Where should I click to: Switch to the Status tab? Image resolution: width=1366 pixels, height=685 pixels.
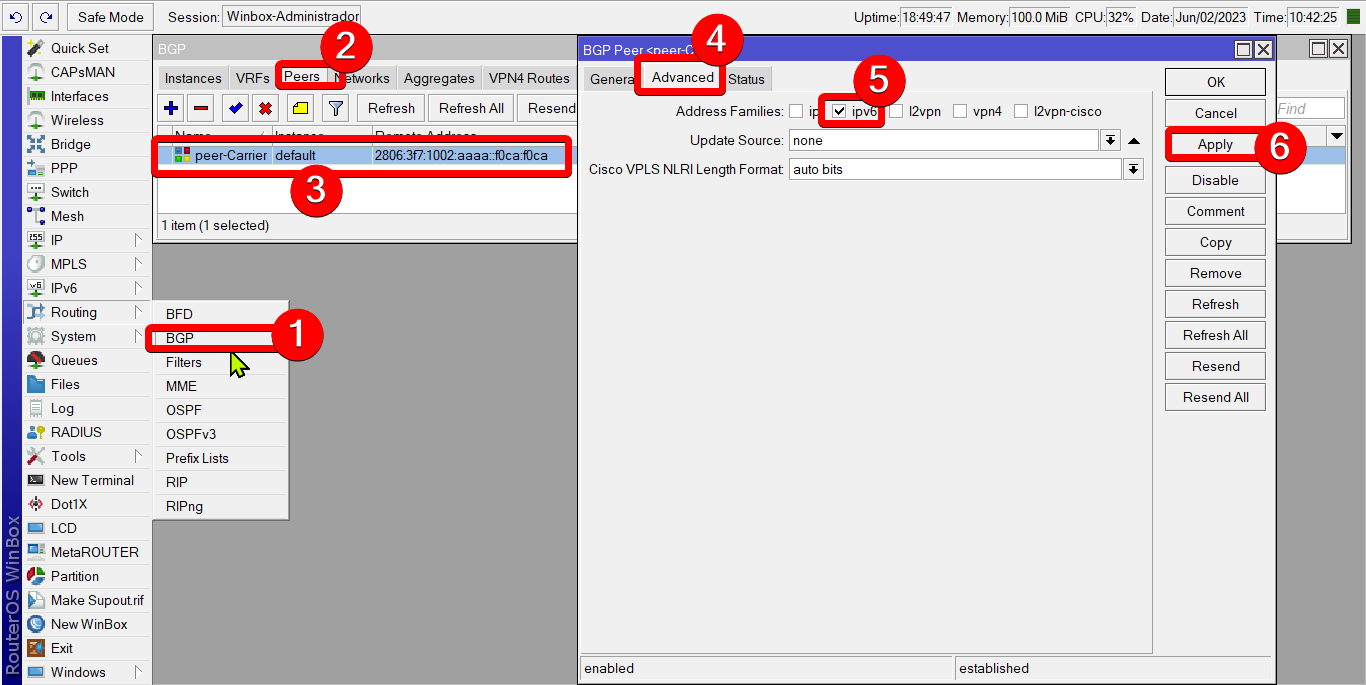(x=747, y=78)
